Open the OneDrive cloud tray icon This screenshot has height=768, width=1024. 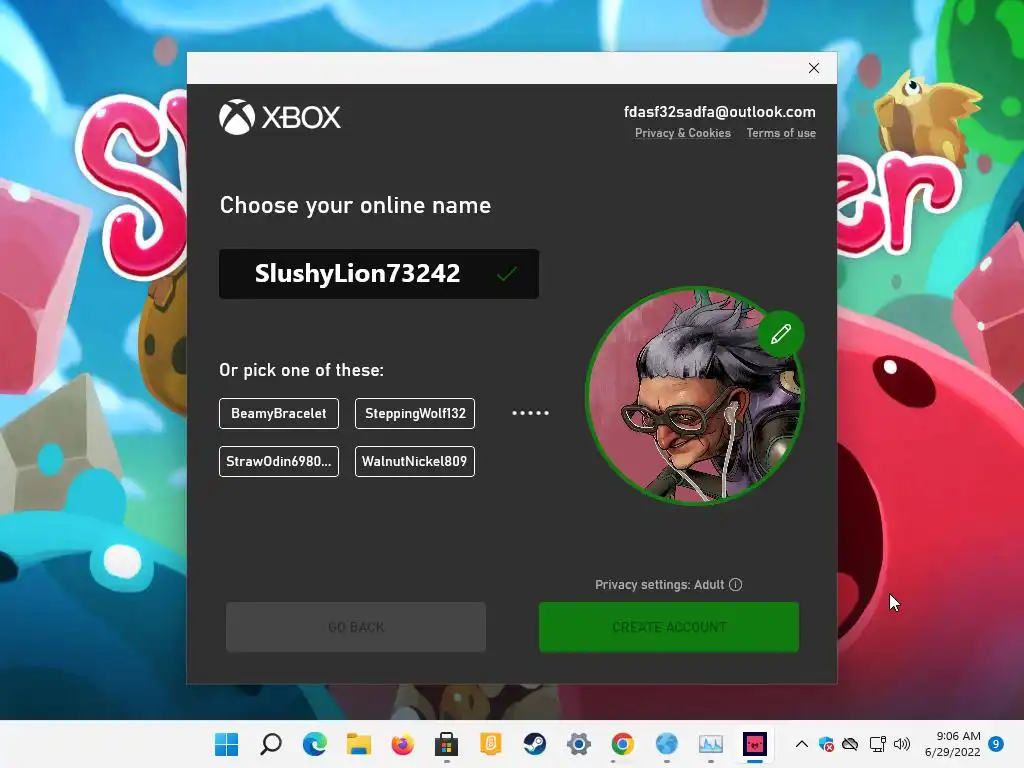(x=850, y=744)
